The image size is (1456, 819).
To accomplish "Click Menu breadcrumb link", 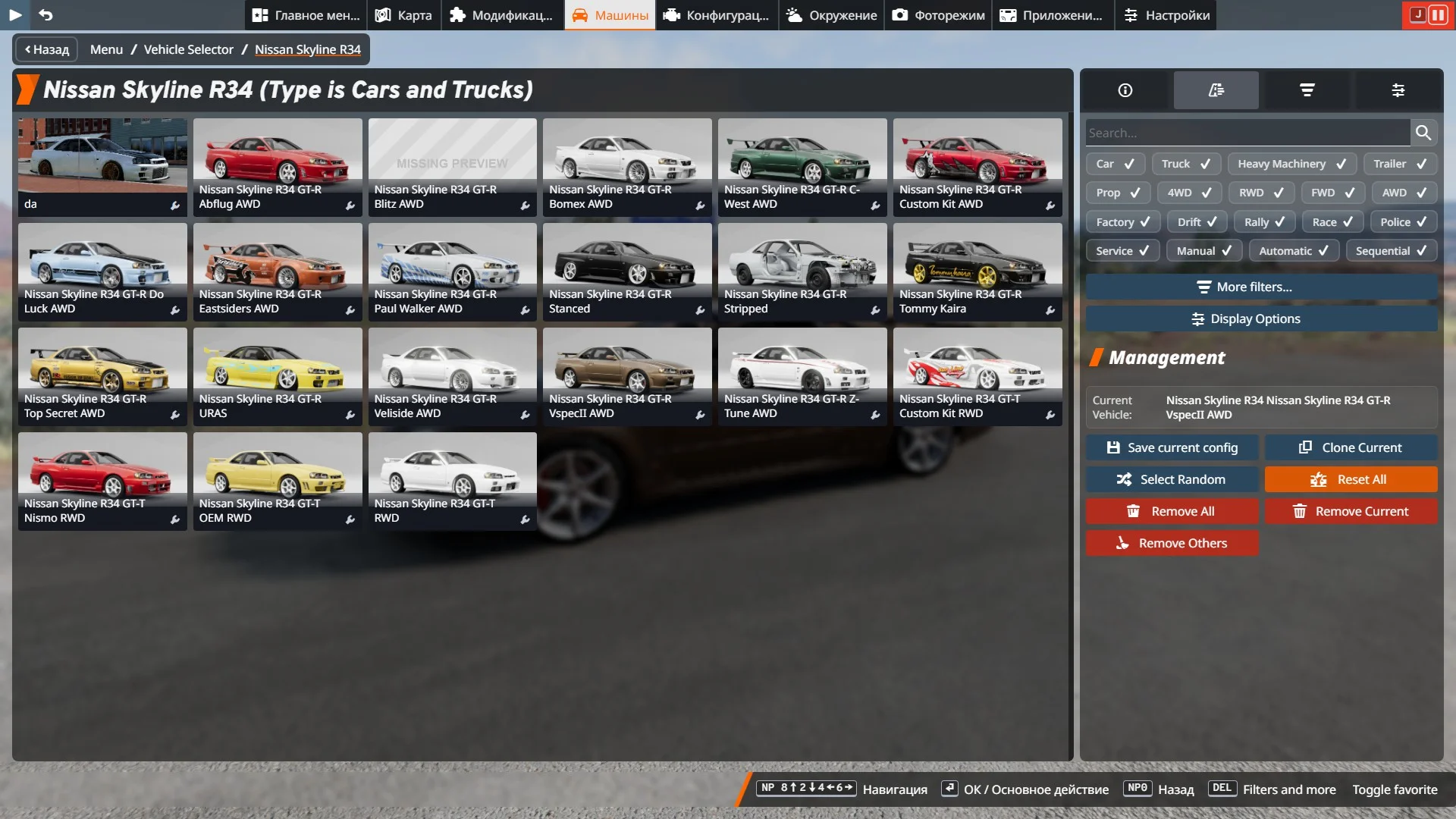I will [x=106, y=49].
